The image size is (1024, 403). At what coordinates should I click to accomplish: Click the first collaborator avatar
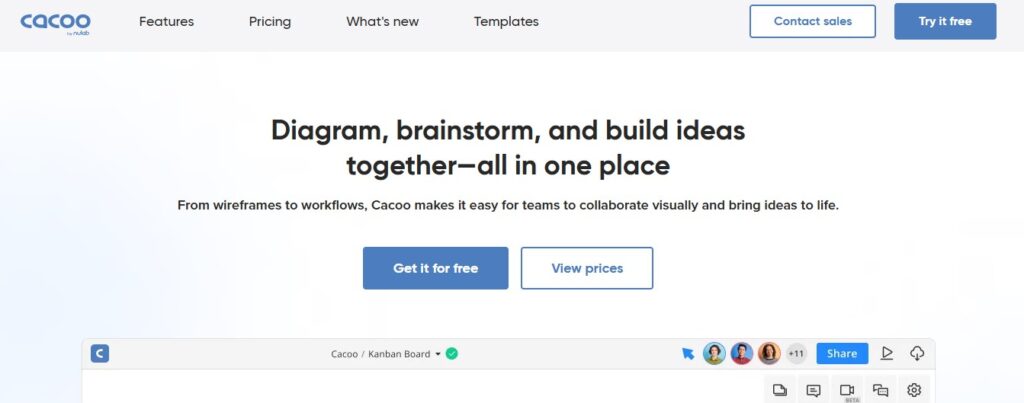tap(714, 353)
